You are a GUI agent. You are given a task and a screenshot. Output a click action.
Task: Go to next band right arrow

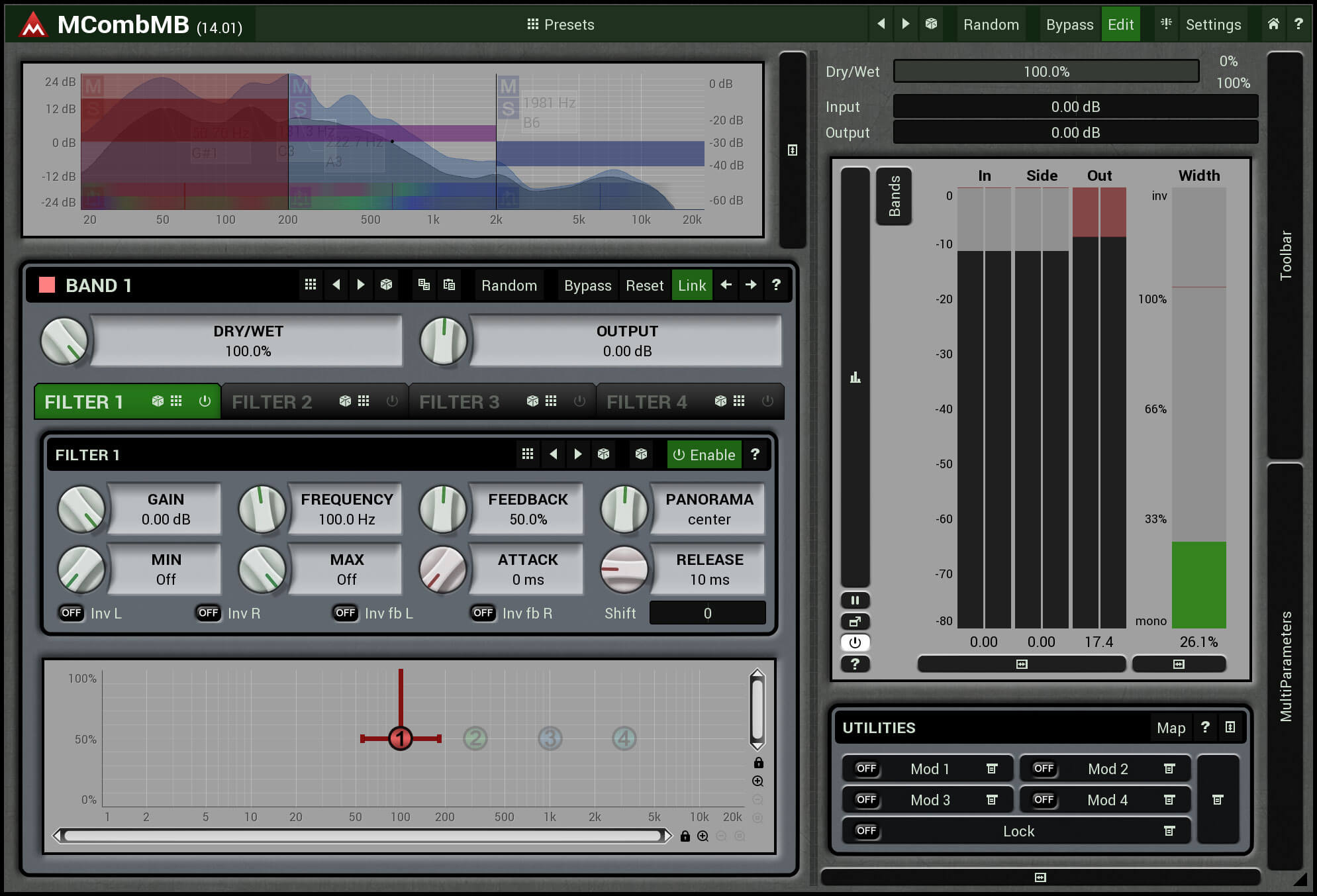751,285
